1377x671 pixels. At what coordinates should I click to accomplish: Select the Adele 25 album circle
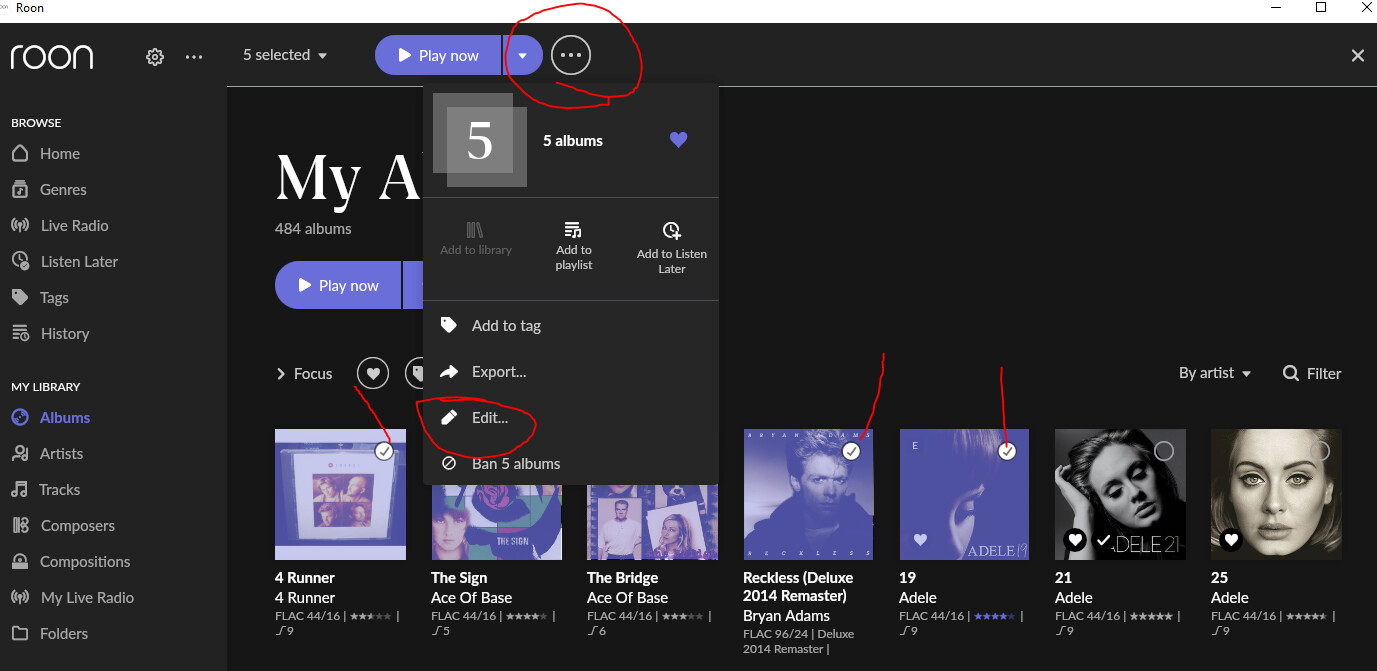click(1320, 452)
